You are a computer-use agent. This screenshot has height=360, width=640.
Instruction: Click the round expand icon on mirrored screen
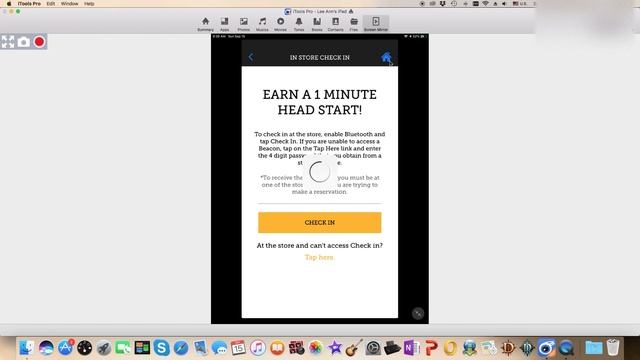tap(418, 313)
